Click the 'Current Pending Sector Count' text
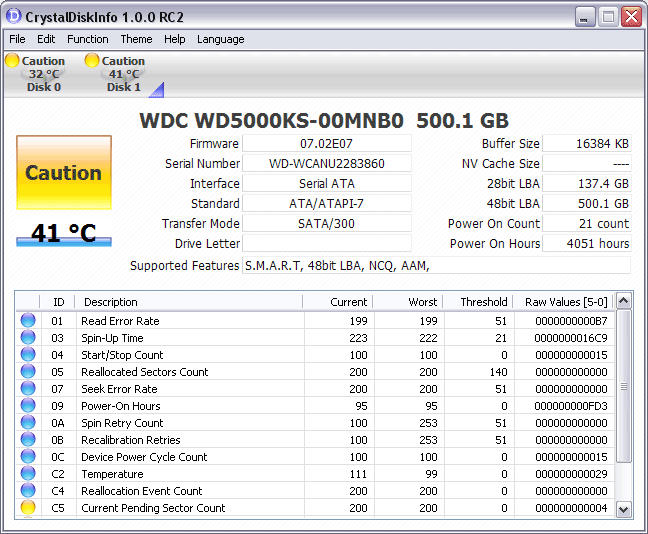This screenshot has height=534, width=648. [x=153, y=508]
